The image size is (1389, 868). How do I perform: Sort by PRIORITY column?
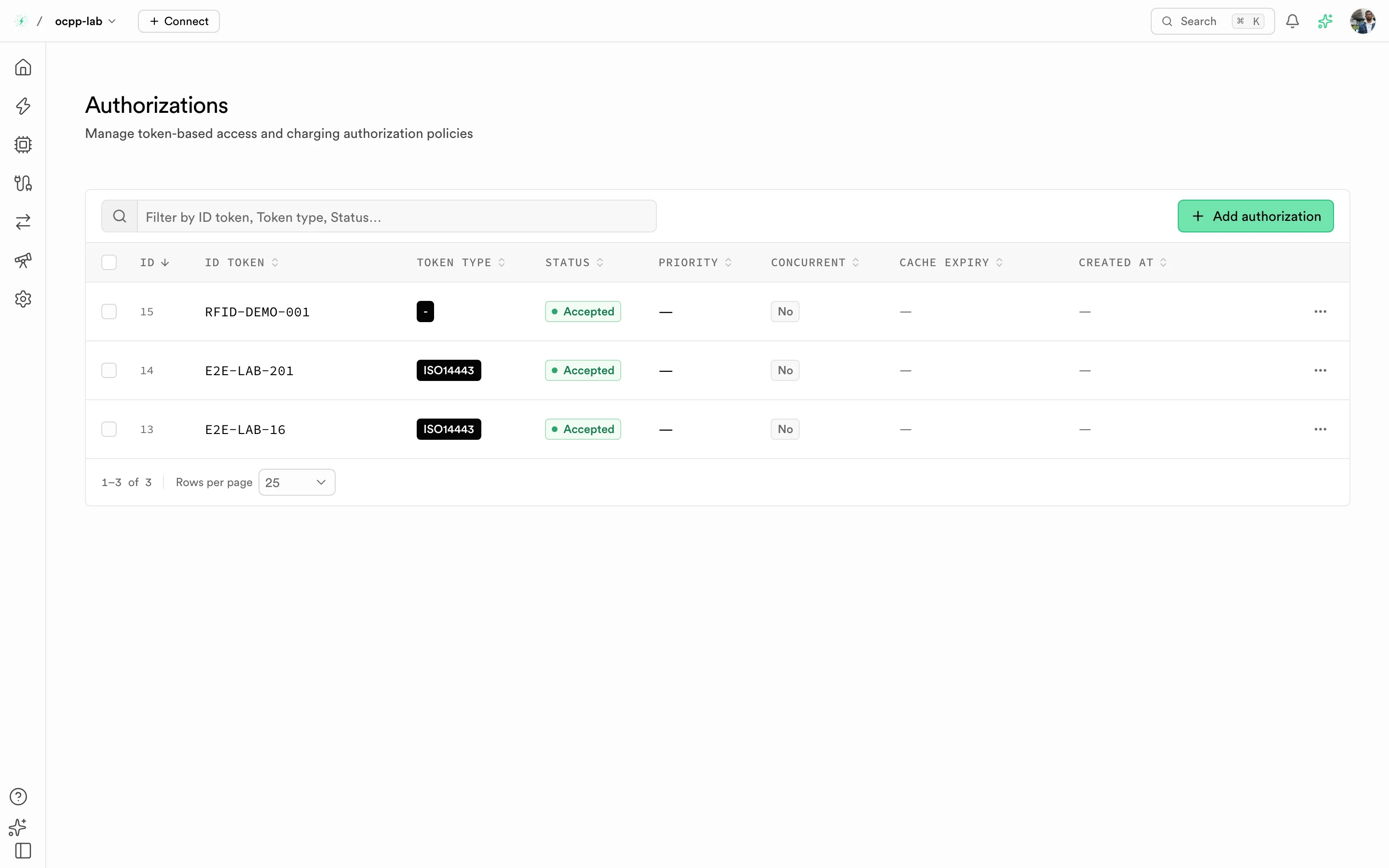coord(695,262)
